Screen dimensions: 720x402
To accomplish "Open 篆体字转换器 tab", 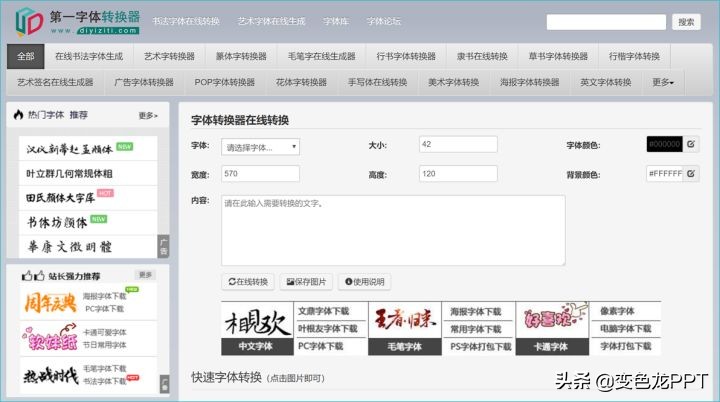I will 241,57.
